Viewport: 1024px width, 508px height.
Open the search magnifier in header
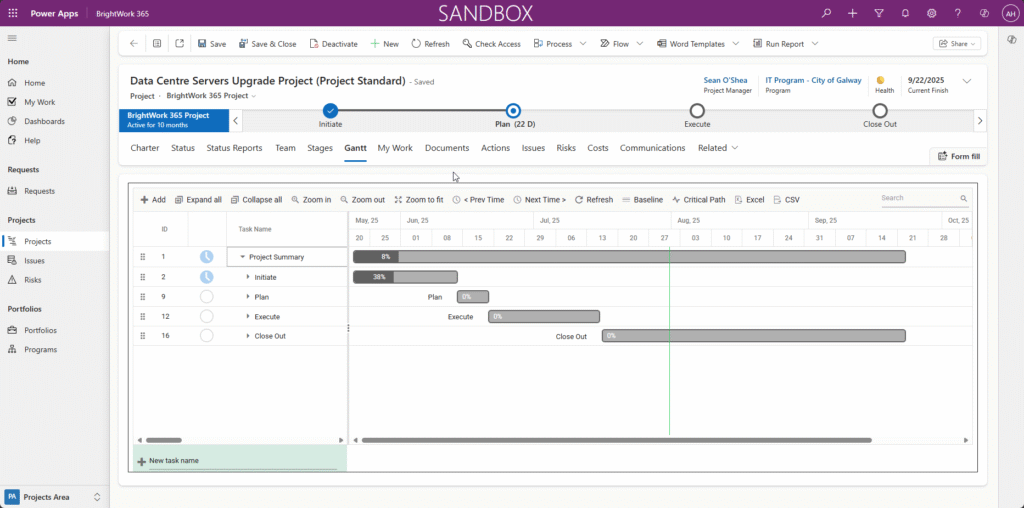[x=826, y=13]
